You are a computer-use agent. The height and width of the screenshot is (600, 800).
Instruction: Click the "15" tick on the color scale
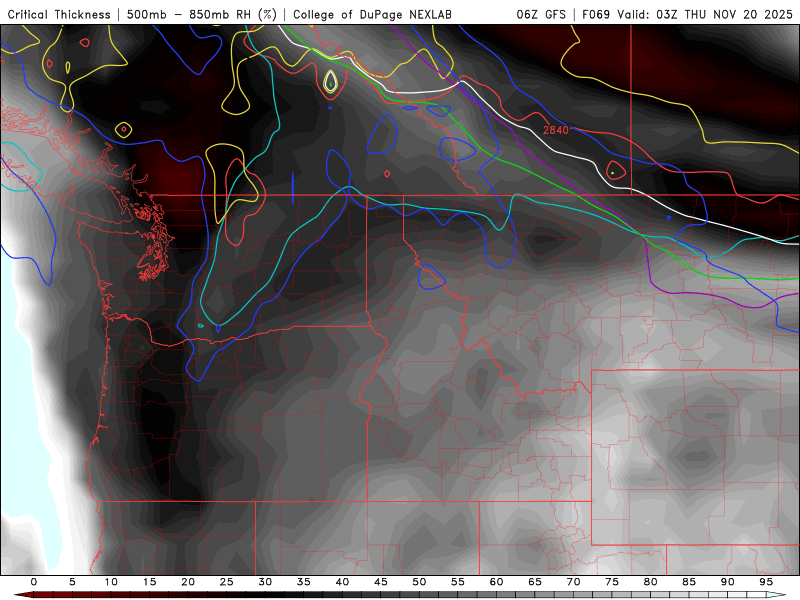pyautogui.click(x=149, y=582)
